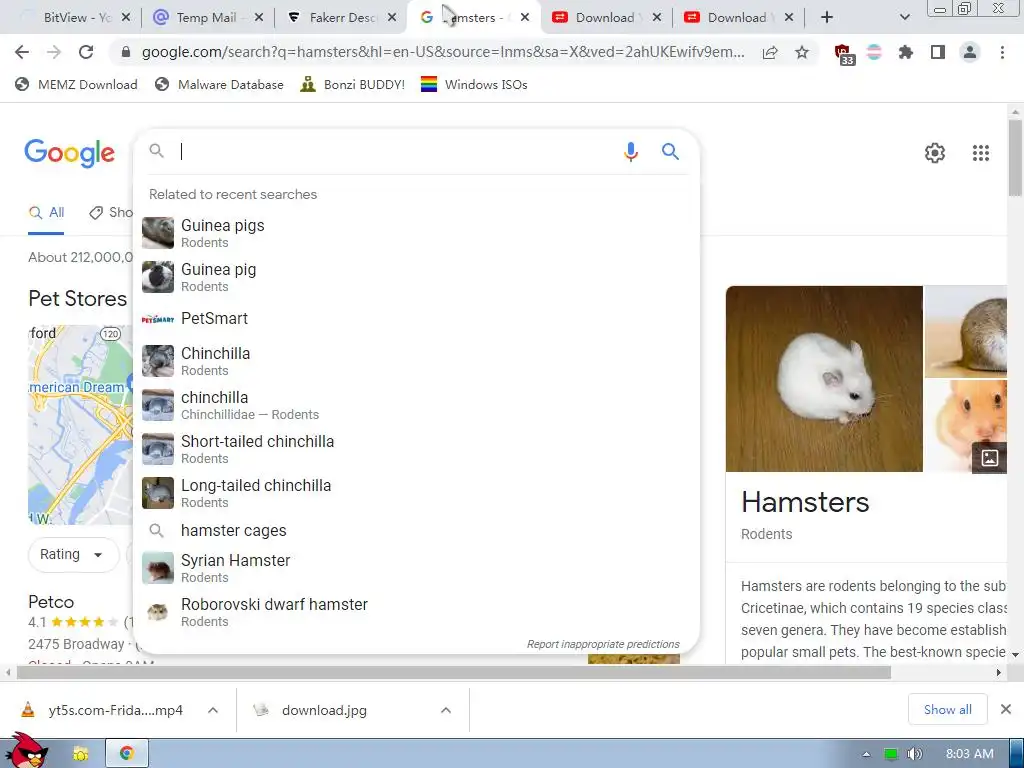Open options for yt5s.com mp4 download
The height and width of the screenshot is (768, 1024).
click(x=213, y=710)
